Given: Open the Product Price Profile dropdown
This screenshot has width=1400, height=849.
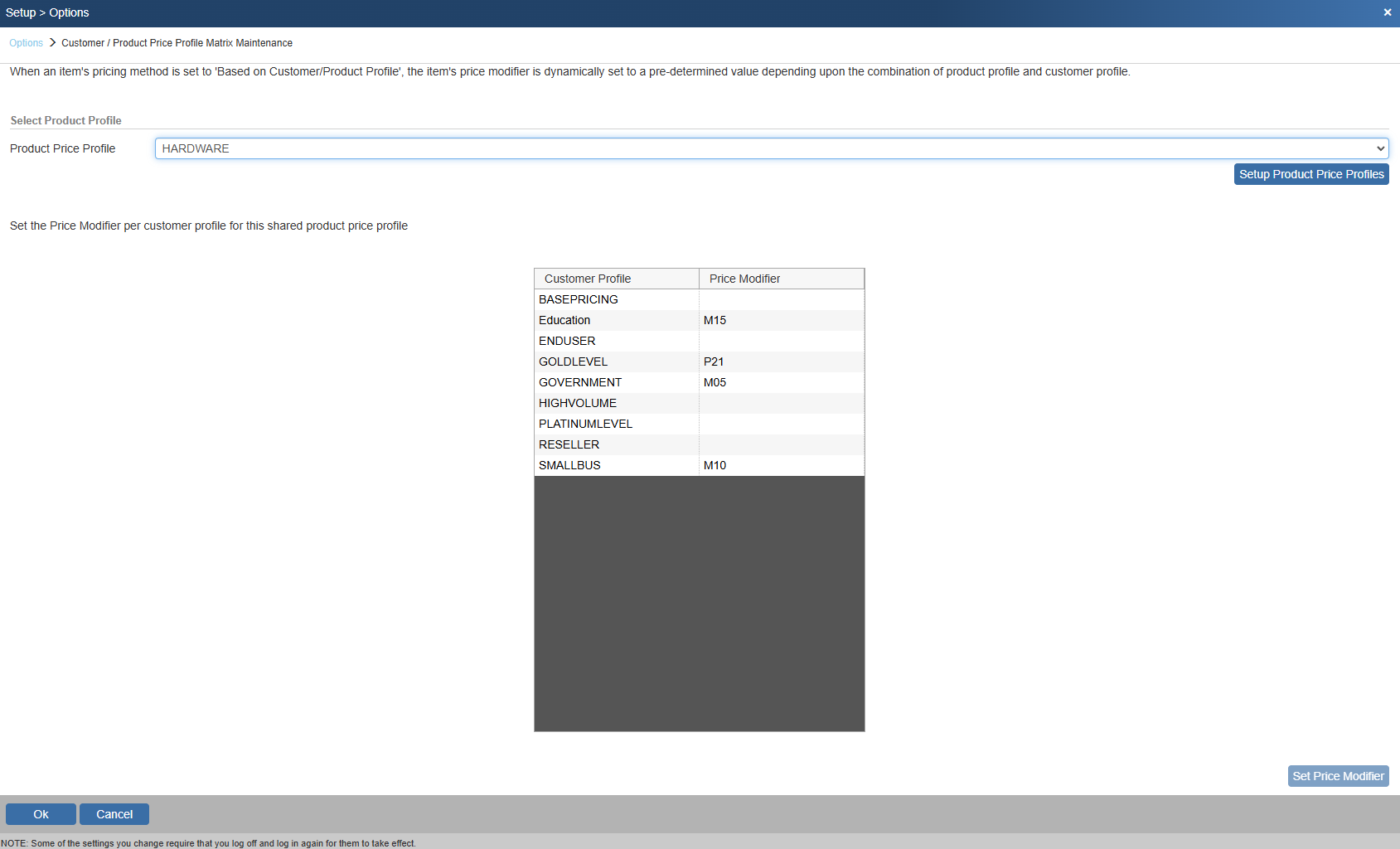Looking at the screenshot, I should [x=771, y=148].
